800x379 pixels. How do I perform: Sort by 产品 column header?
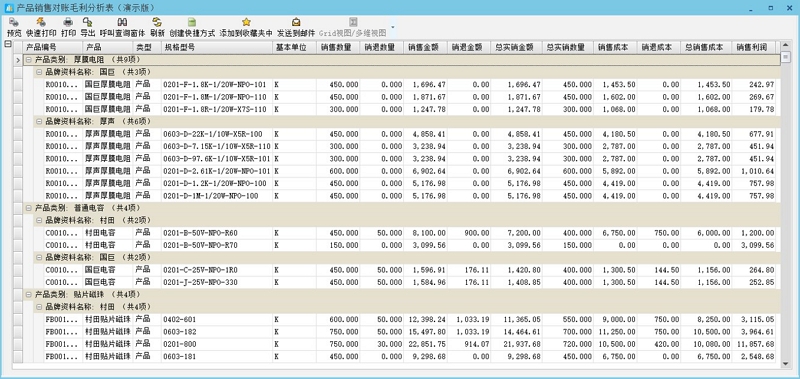pos(108,47)
